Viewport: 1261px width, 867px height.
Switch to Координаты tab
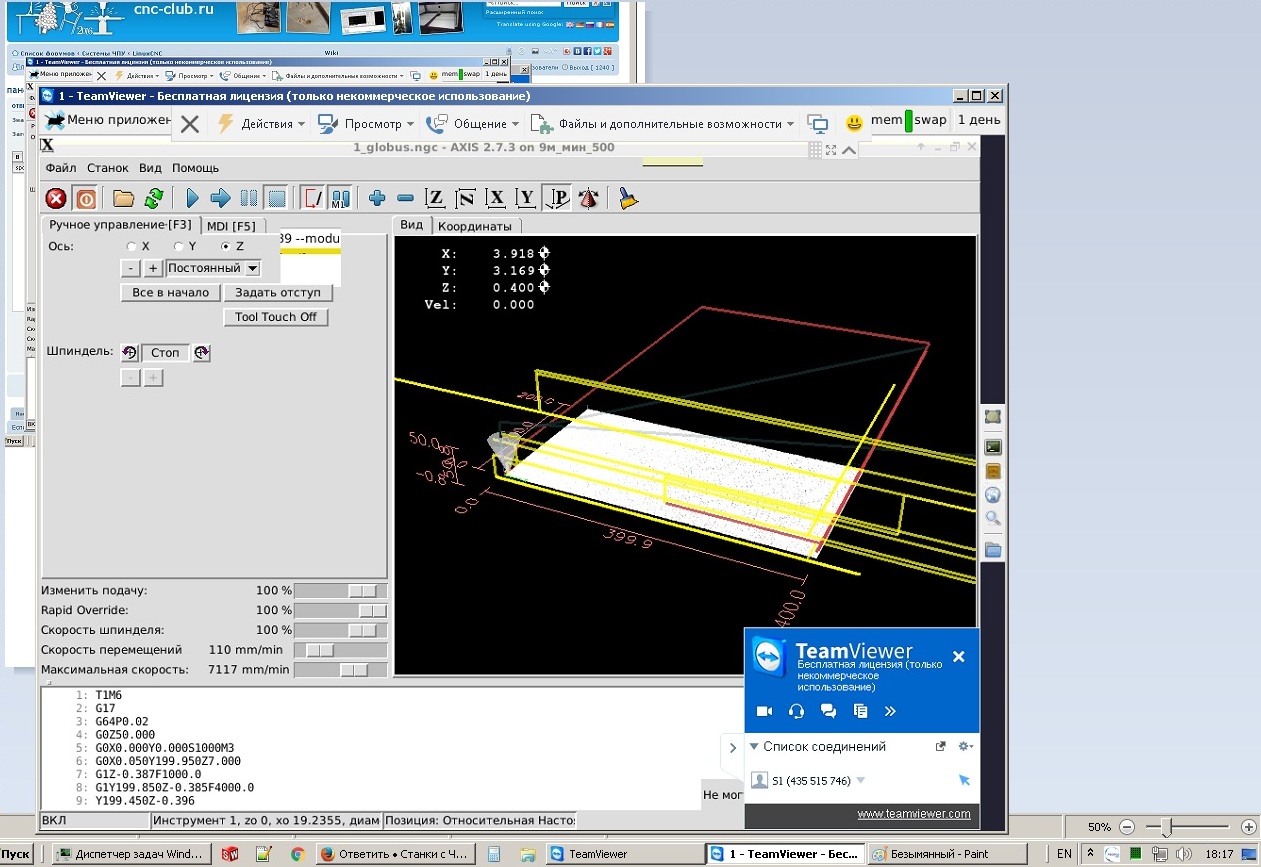(x=475, y=226)
